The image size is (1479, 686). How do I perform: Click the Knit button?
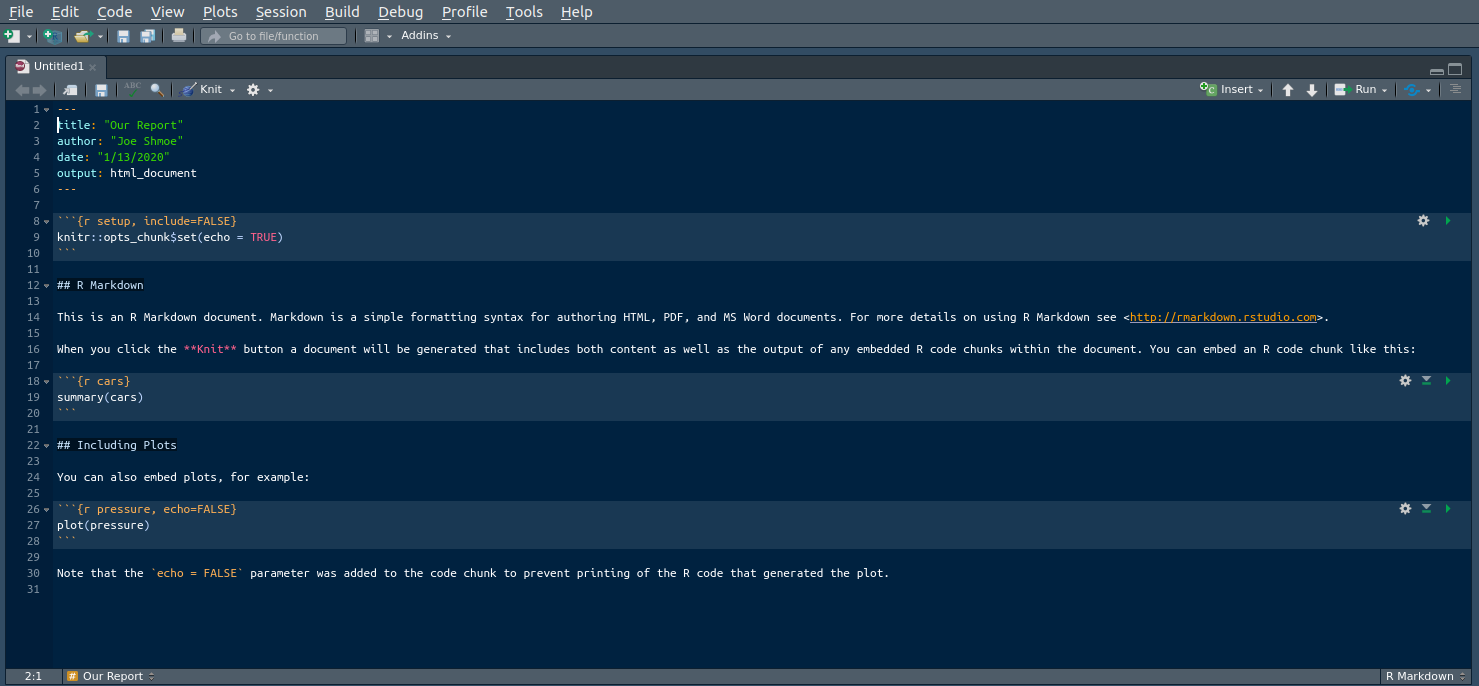202,90
